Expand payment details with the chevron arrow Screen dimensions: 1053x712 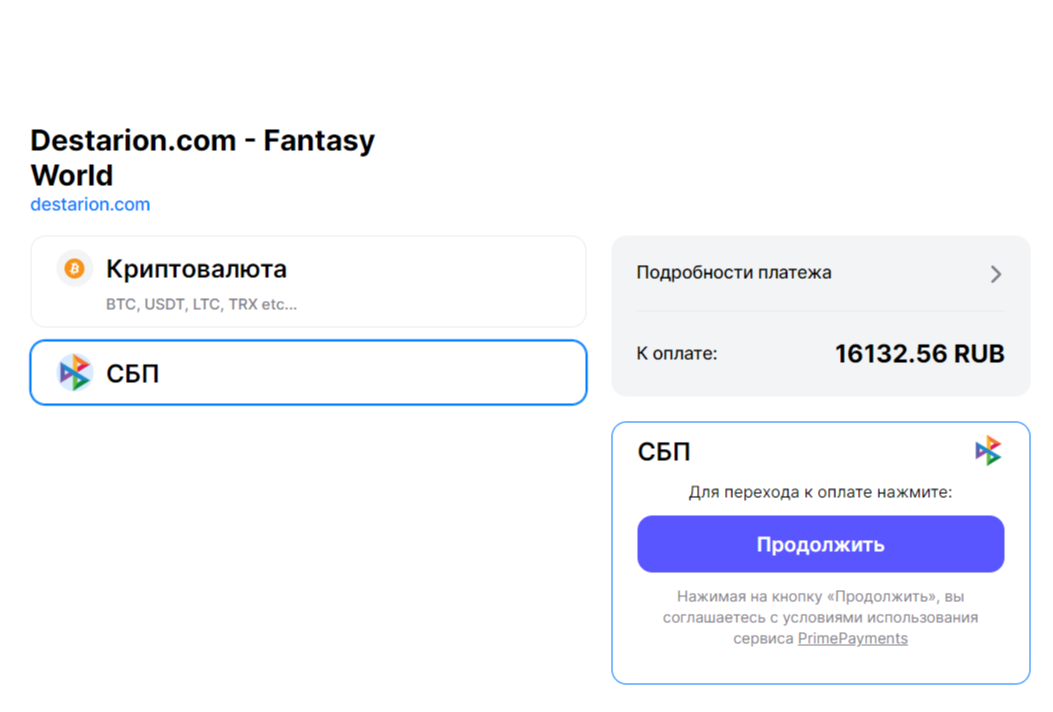pos(995,274)
